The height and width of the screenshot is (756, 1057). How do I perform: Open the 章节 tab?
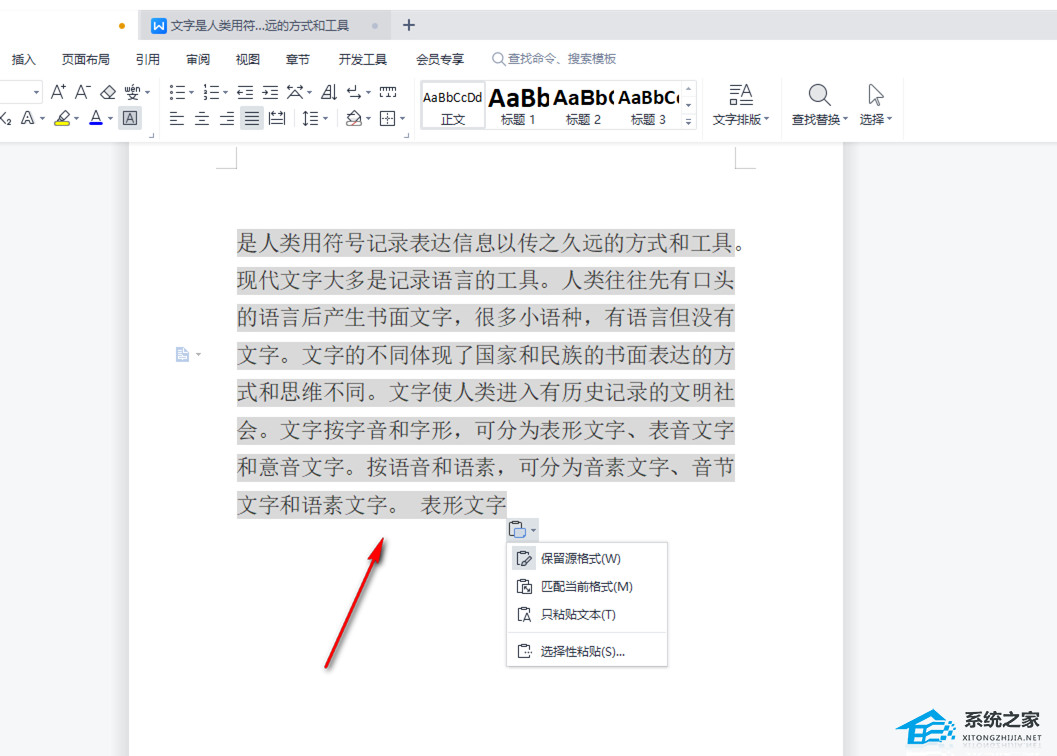(x=297, y=59)
